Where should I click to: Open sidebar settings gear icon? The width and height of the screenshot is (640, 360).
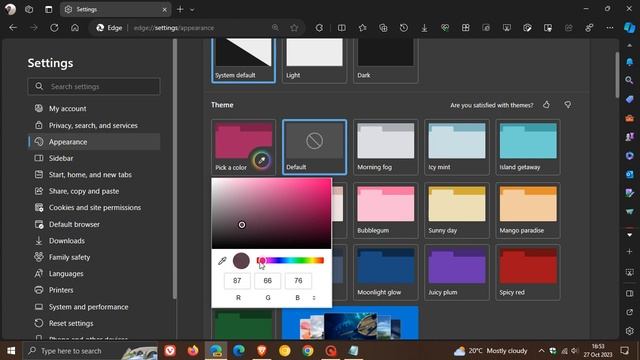[x=629, y=331]
